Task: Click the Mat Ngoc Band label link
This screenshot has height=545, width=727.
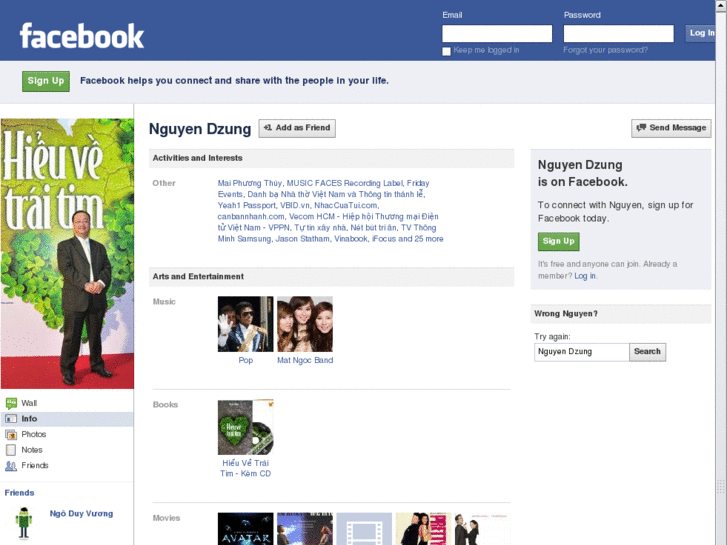Action: click(305, 360)
